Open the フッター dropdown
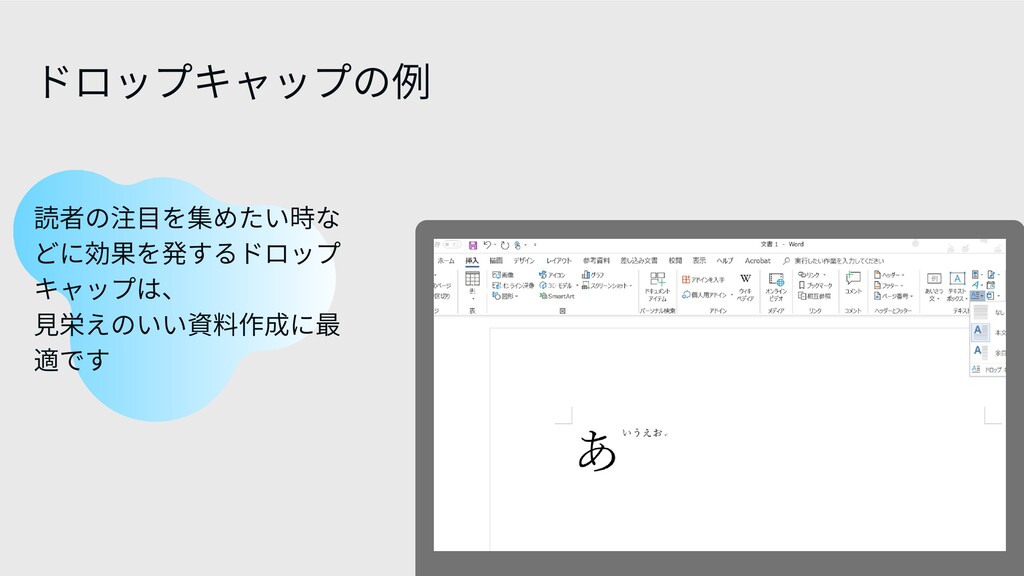 tap(888, 285)
